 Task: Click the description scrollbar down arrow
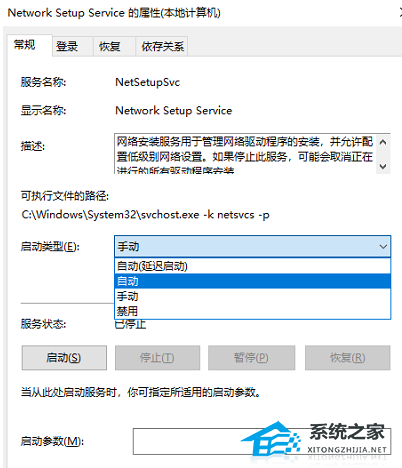click(x=383, y=166)
